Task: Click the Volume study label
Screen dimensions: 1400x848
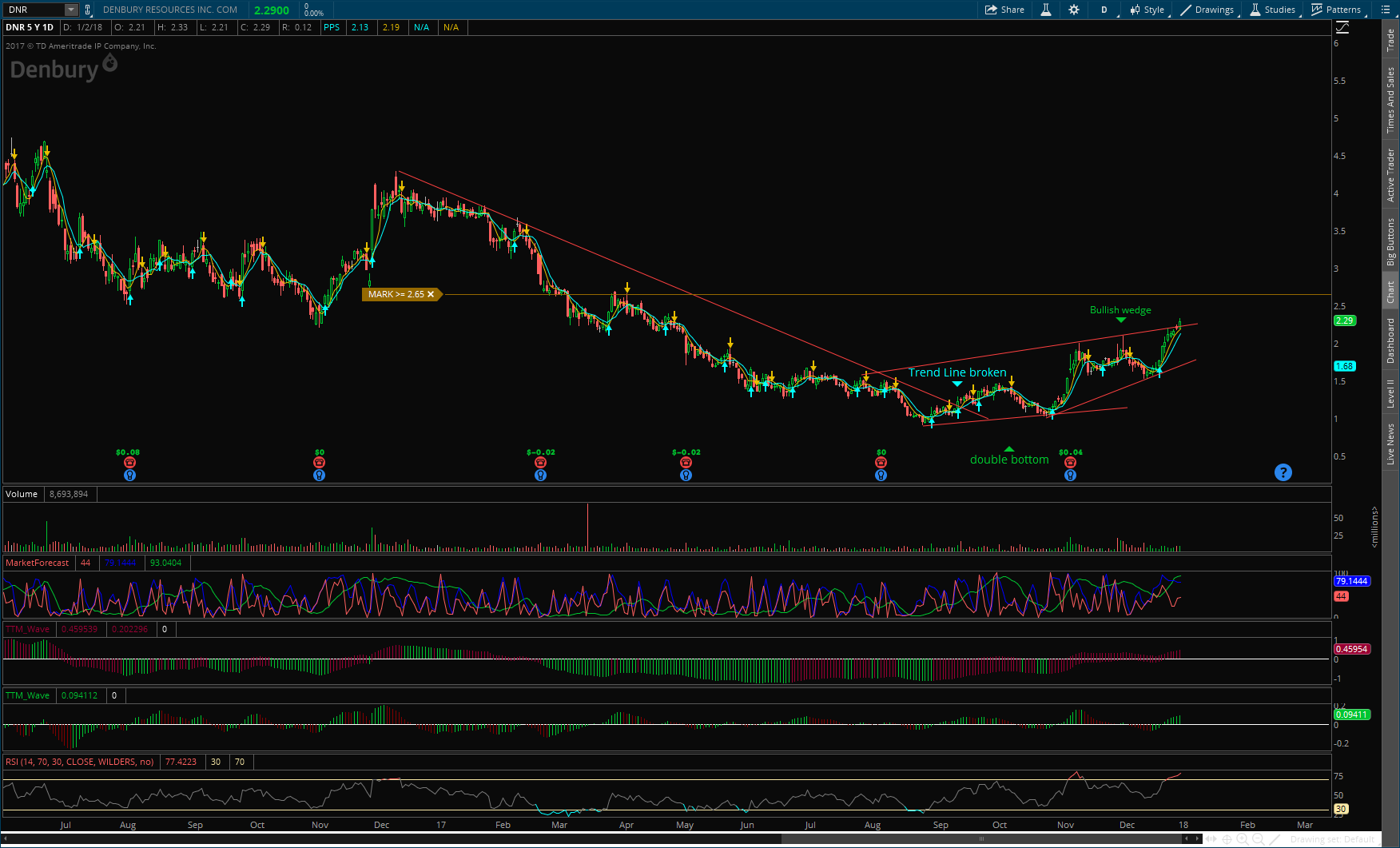Action: click(22, 494)
